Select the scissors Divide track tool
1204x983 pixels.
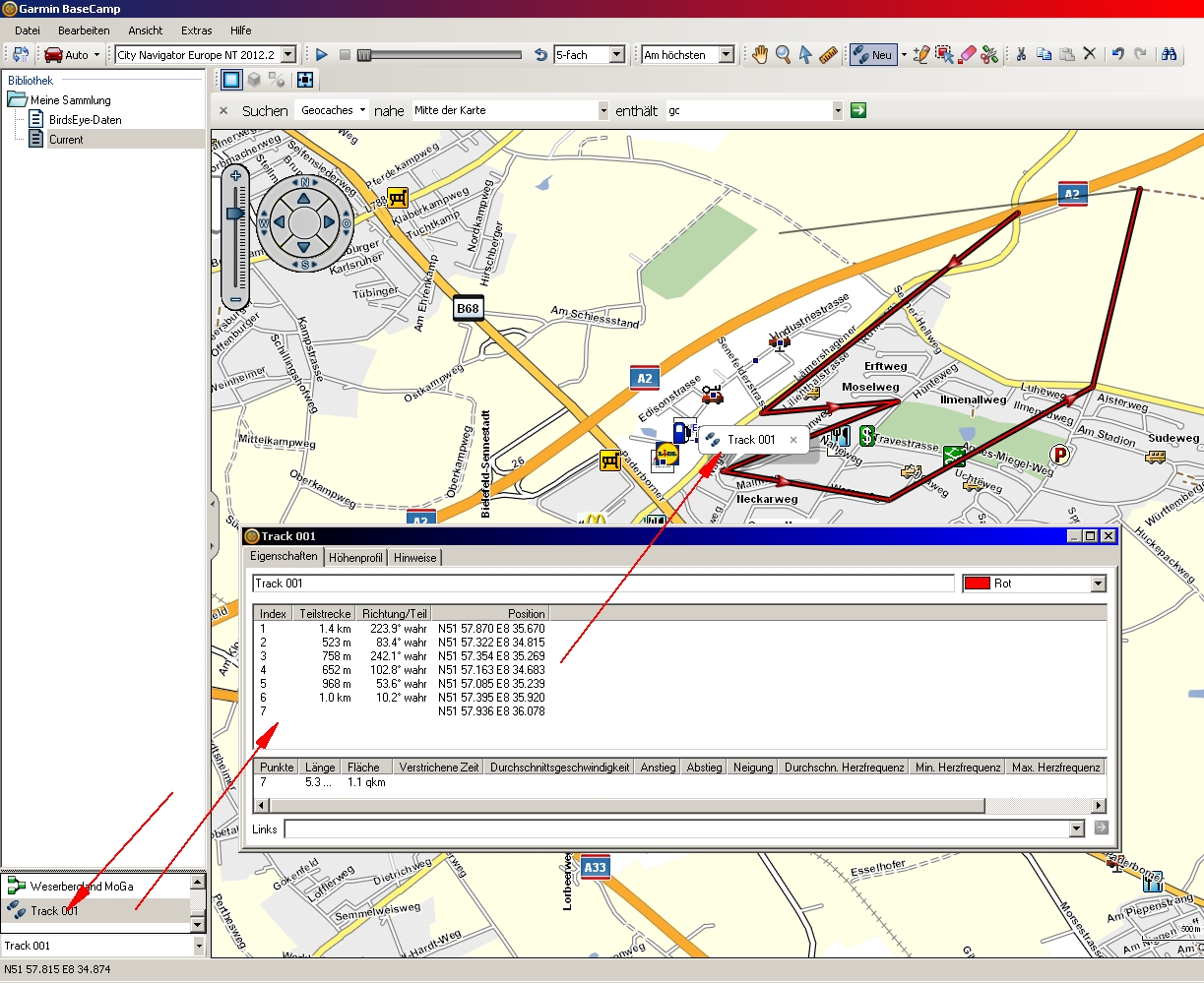click(989, 55)
